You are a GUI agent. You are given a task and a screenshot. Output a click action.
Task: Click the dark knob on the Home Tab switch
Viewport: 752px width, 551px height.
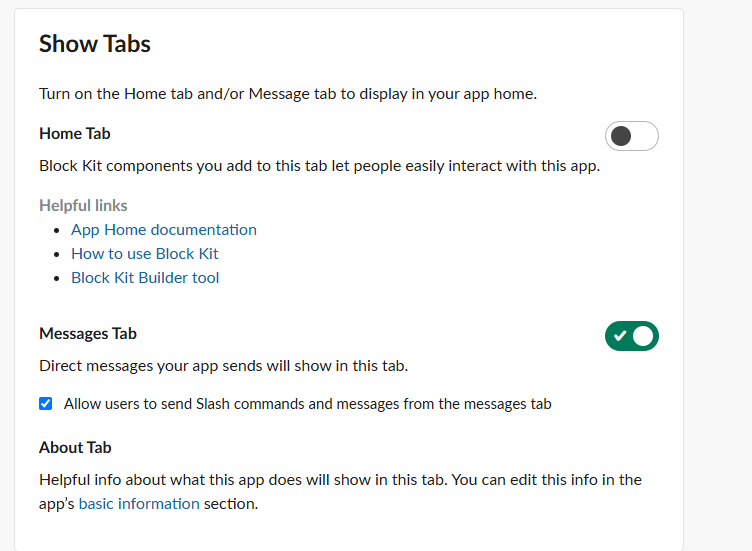621,136
